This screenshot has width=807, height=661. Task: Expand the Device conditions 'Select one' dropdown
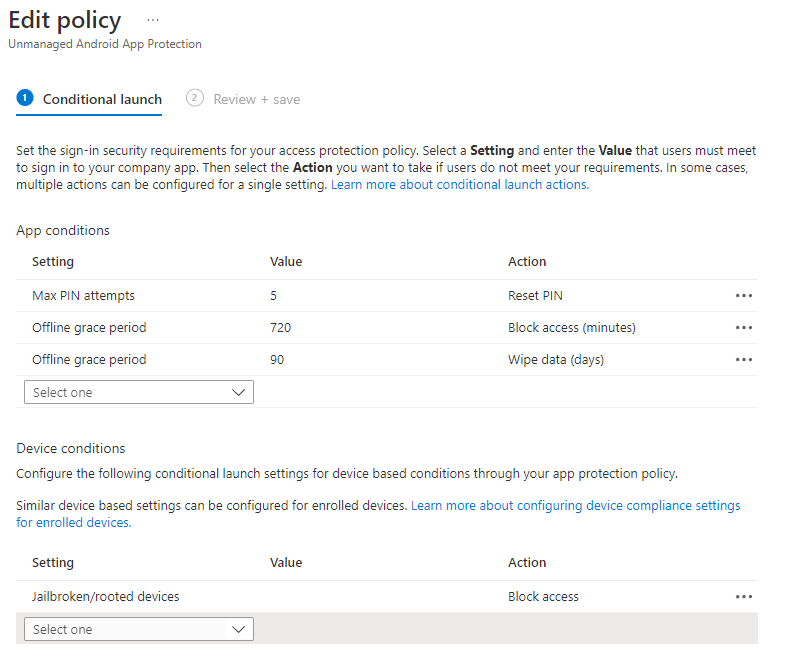pos(138,630)
